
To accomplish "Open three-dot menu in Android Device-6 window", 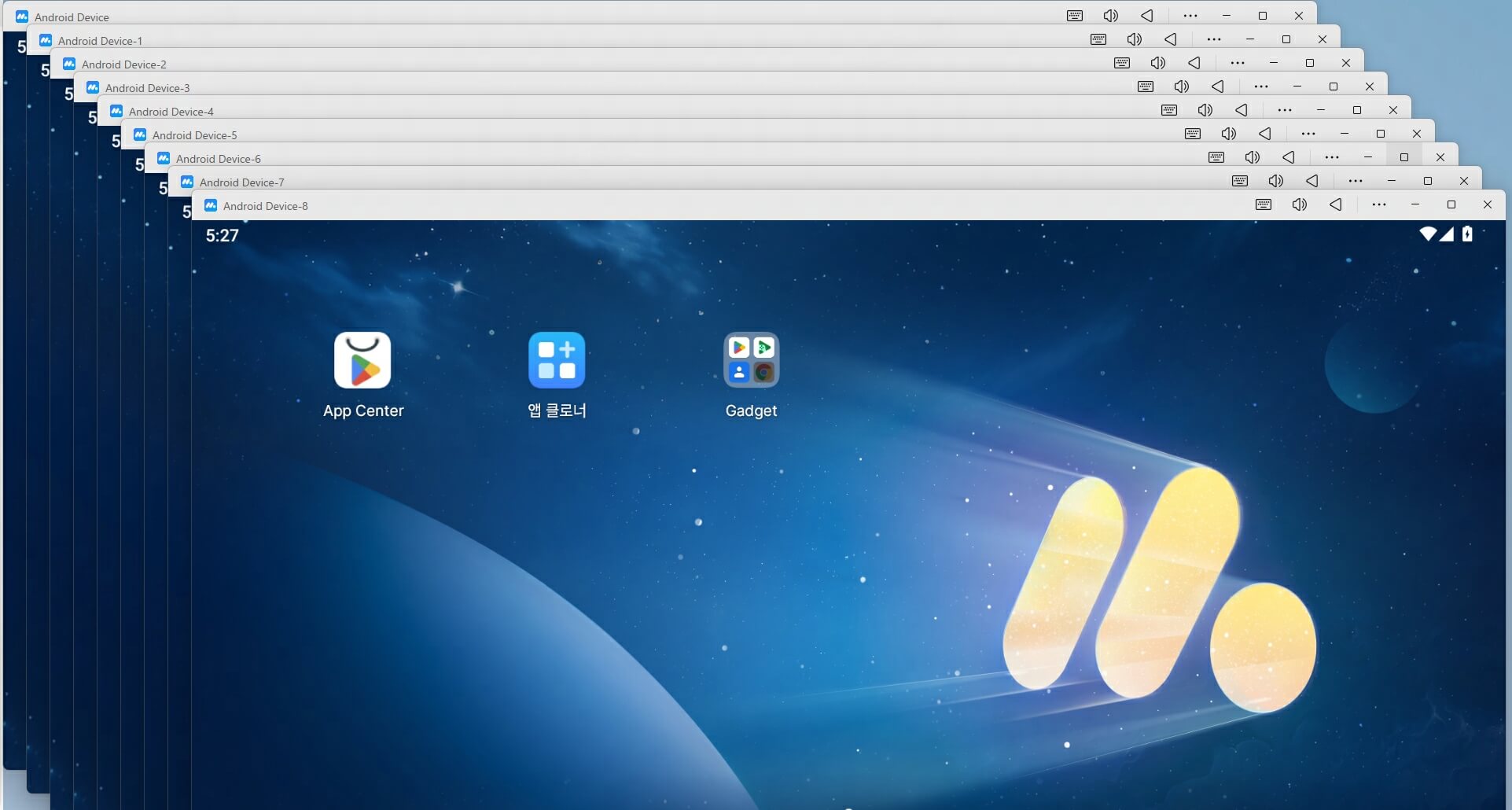I will (1332, 157).
